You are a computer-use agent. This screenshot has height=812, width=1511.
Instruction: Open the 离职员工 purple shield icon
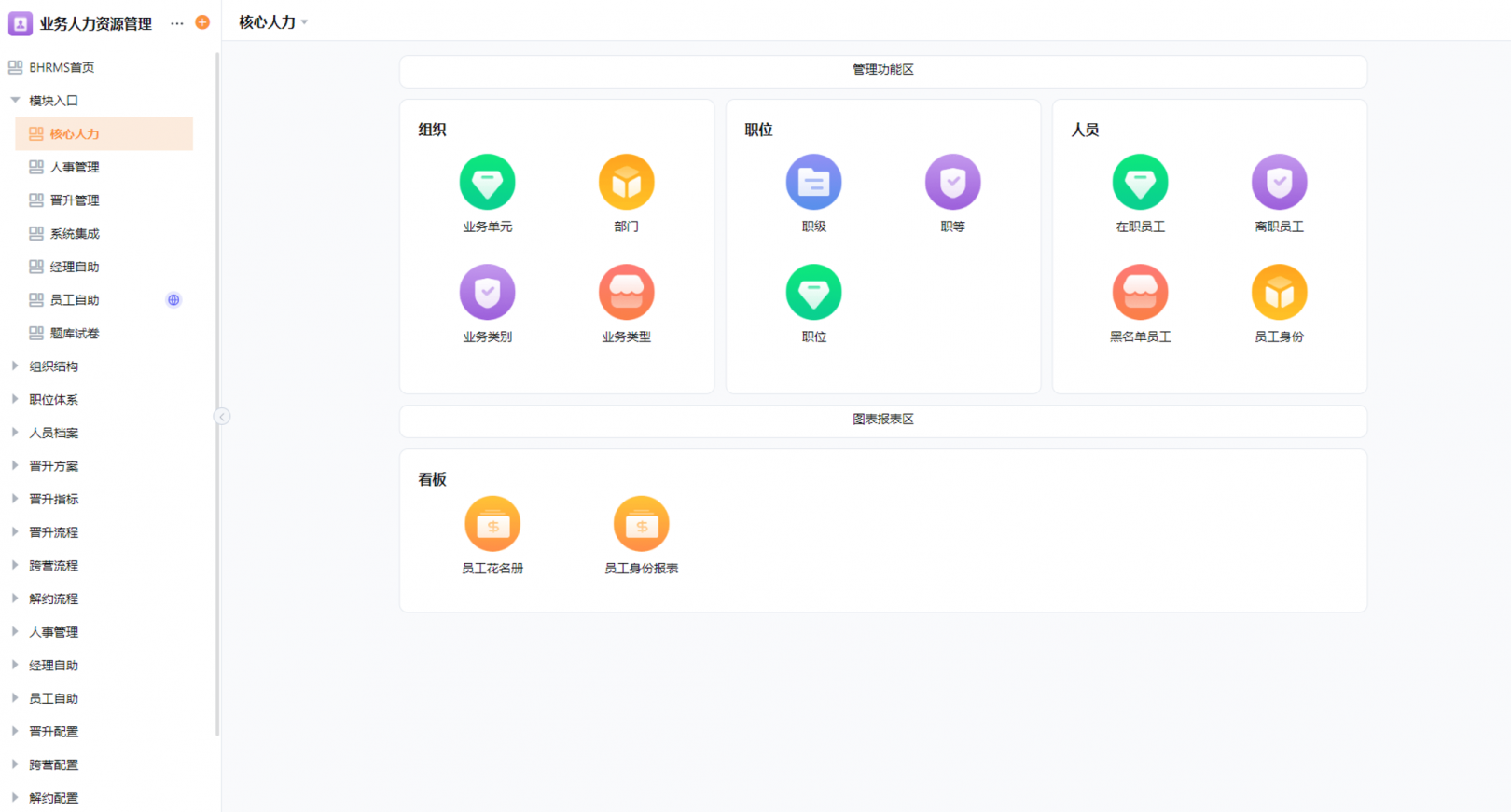[1279, 183]
